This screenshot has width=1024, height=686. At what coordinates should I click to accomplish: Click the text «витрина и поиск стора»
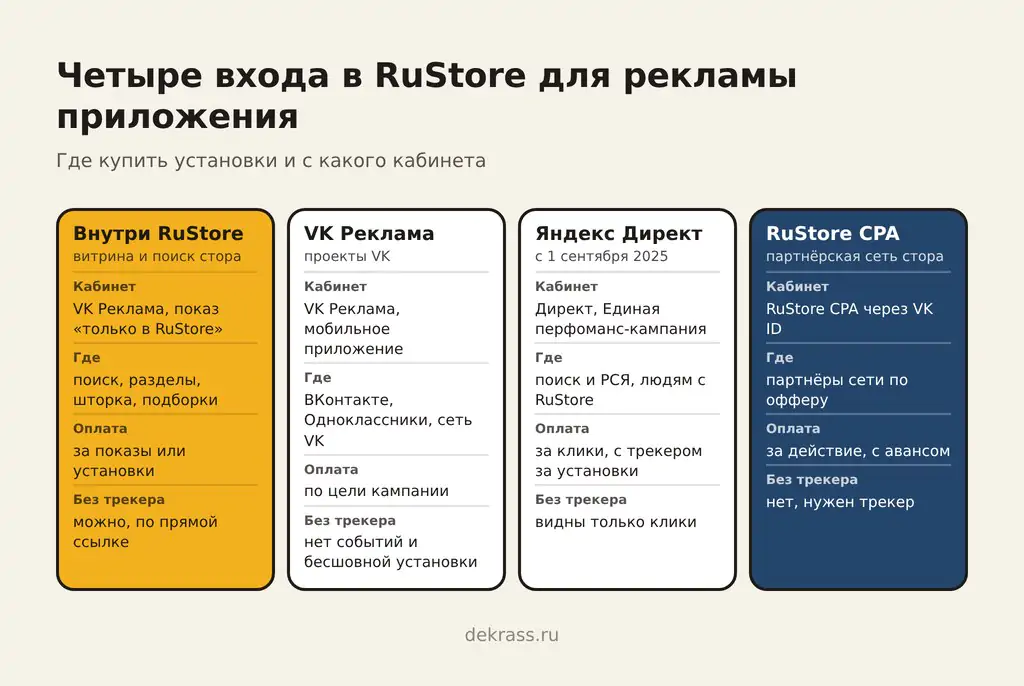coord(157,256)
